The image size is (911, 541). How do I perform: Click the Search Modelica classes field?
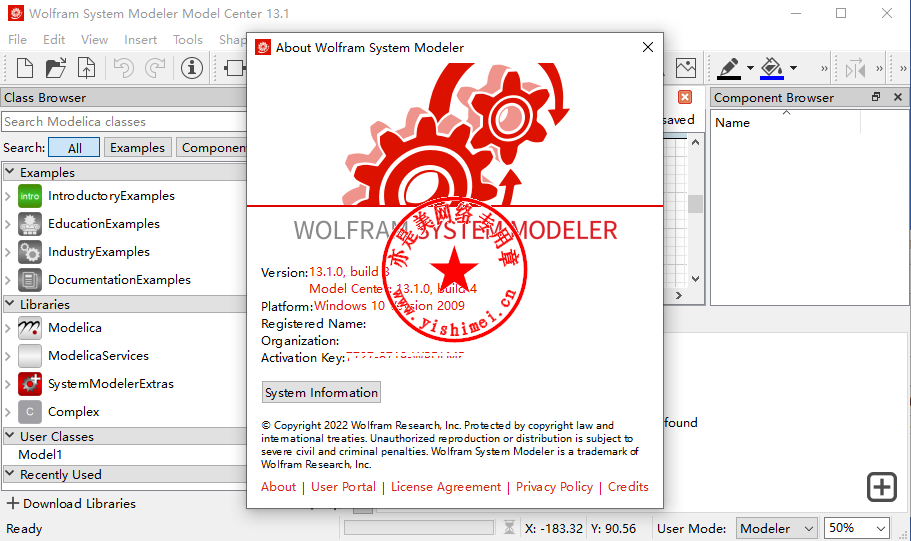click(x=124, y=121)
